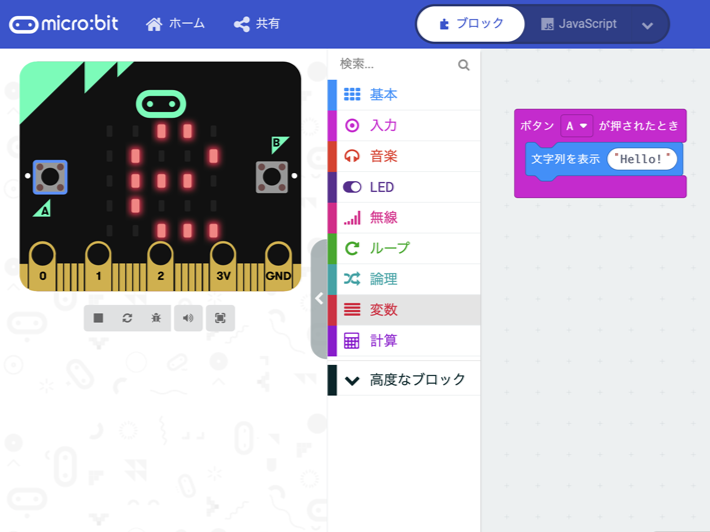Click the share nodes icon
Image resolution: width=710 pixels, height=532 pixels.
point(242,24)
